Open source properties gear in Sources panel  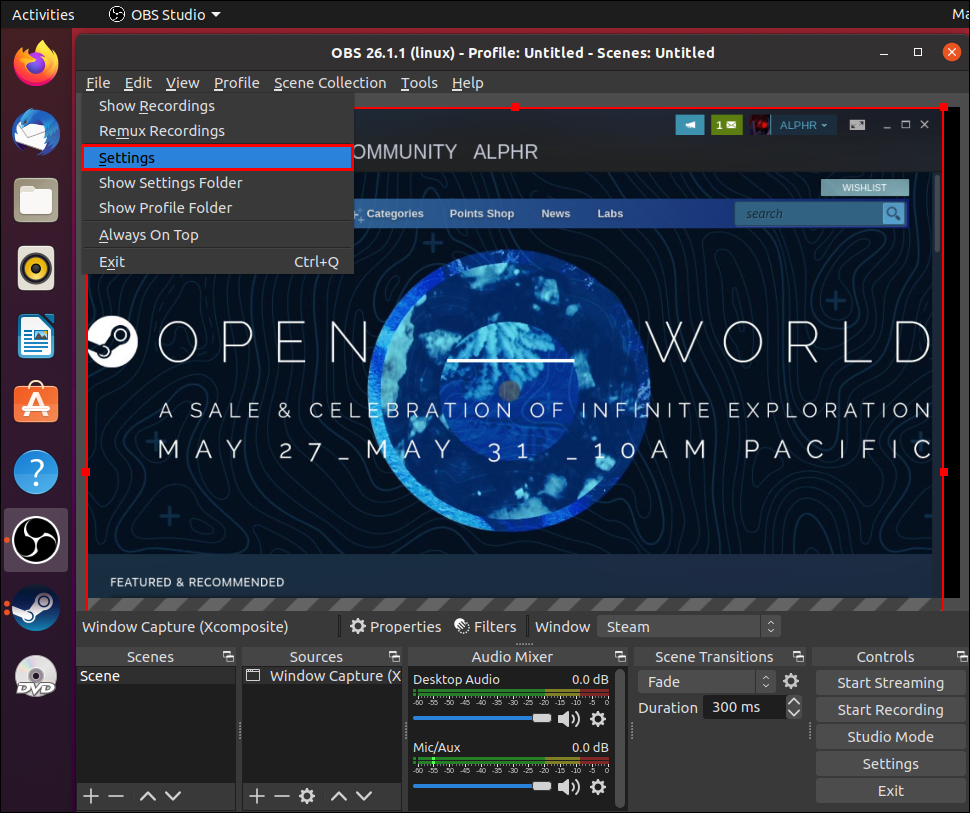[x=307, y=796]
